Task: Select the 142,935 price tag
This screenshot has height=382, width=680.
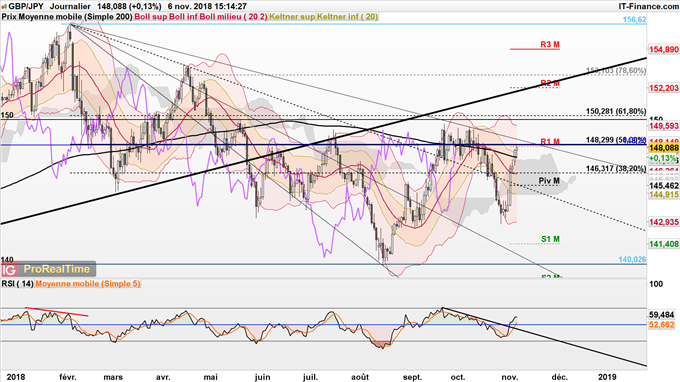Action: (664, 222)
